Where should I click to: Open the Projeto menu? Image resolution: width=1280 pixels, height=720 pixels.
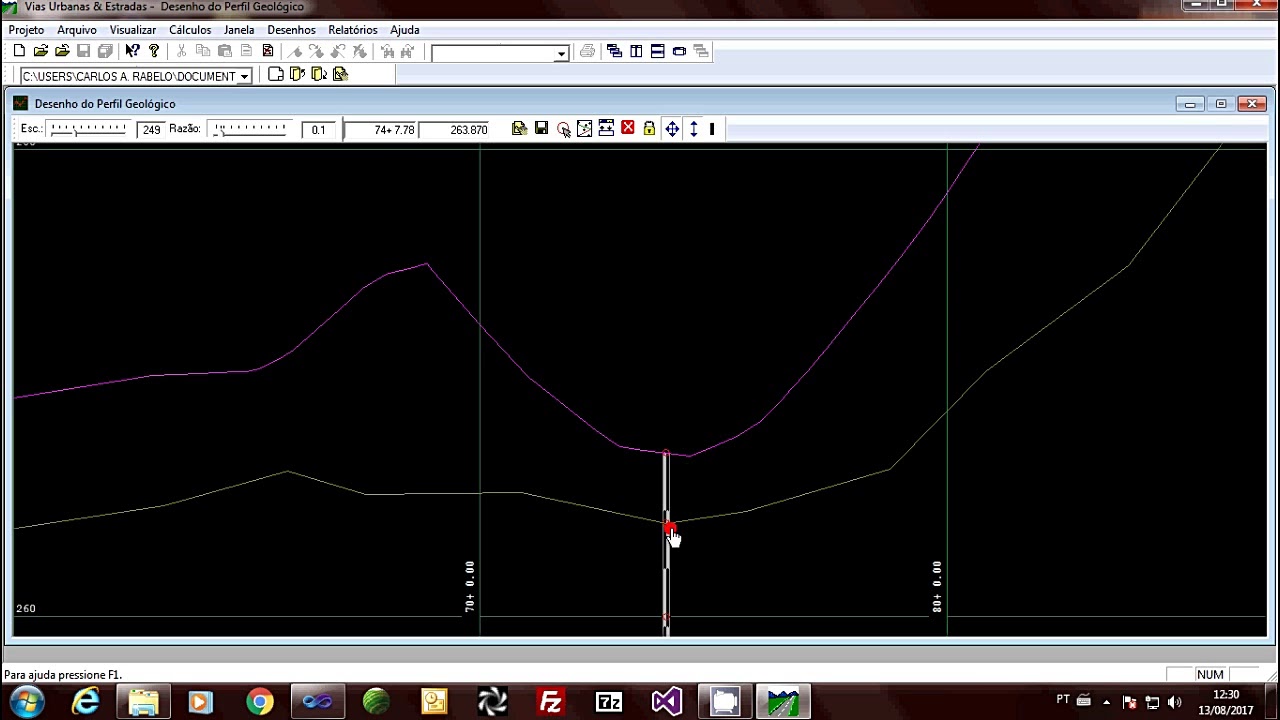(x=27, y=30)
